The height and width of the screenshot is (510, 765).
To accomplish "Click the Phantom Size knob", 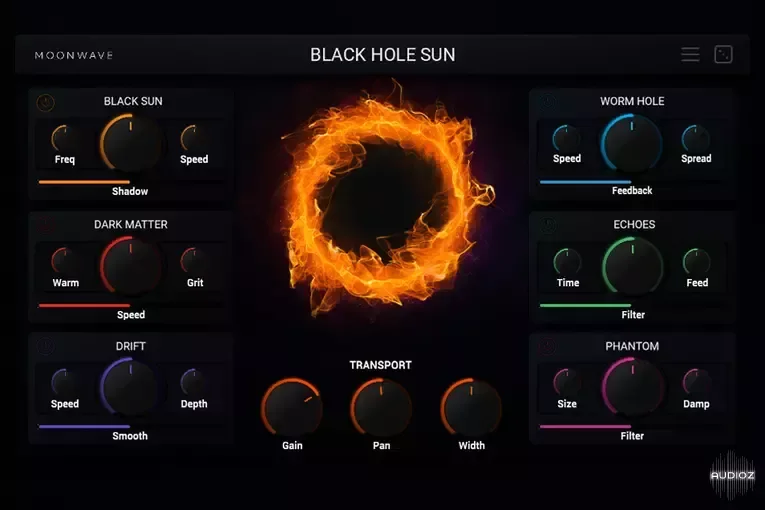I will [567, 383].
